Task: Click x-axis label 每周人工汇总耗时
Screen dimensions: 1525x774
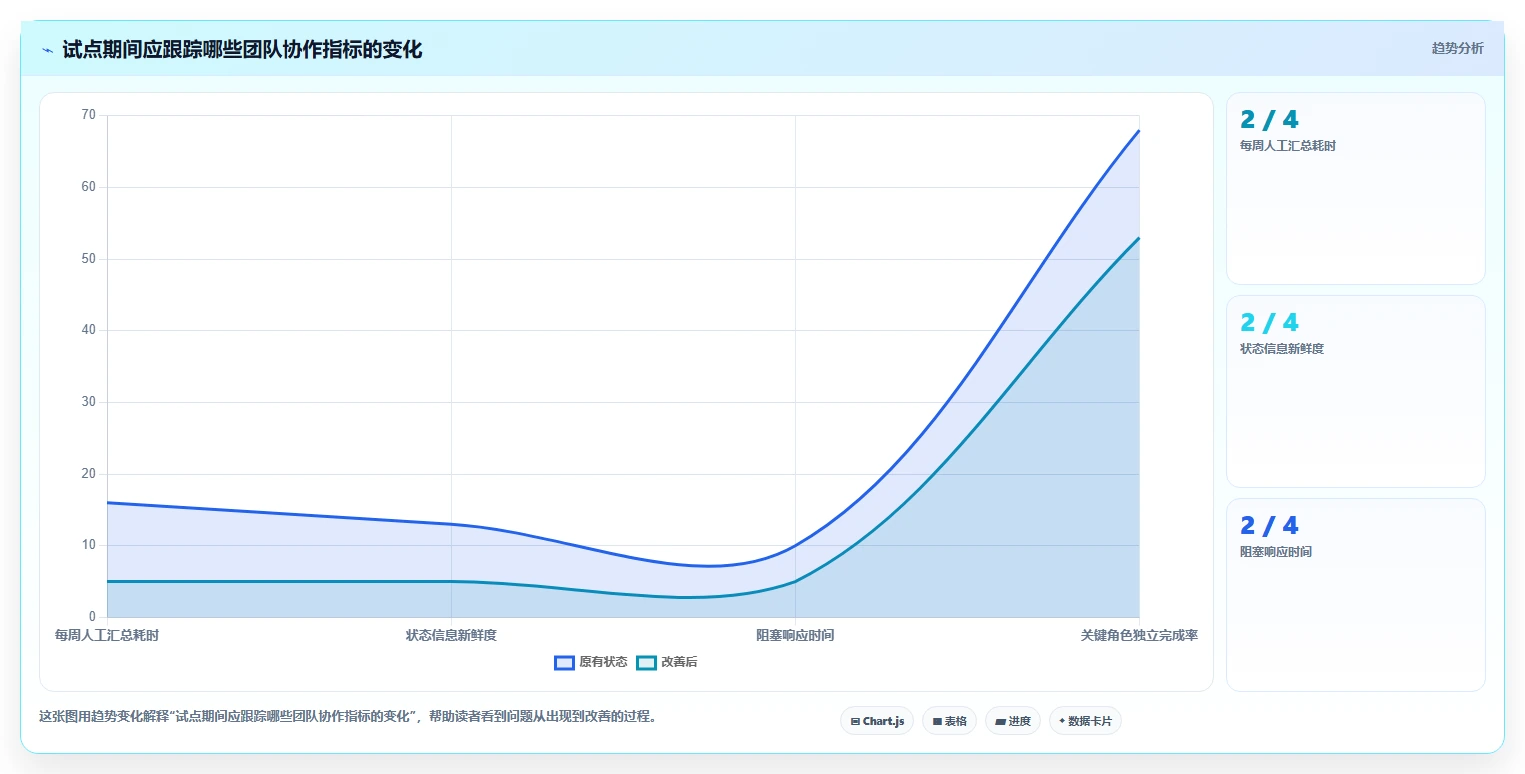Action: (107, 635)
